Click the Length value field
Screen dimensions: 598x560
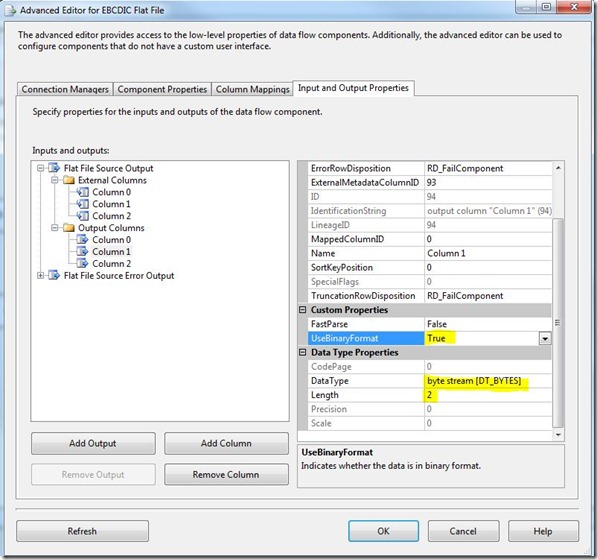(488, 395)
